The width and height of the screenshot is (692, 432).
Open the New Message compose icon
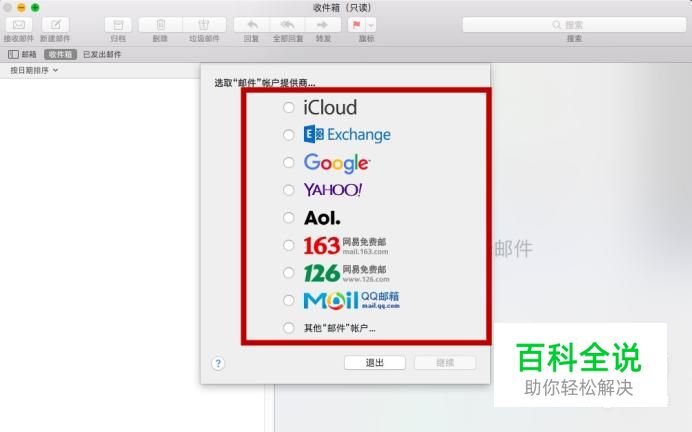55,25
